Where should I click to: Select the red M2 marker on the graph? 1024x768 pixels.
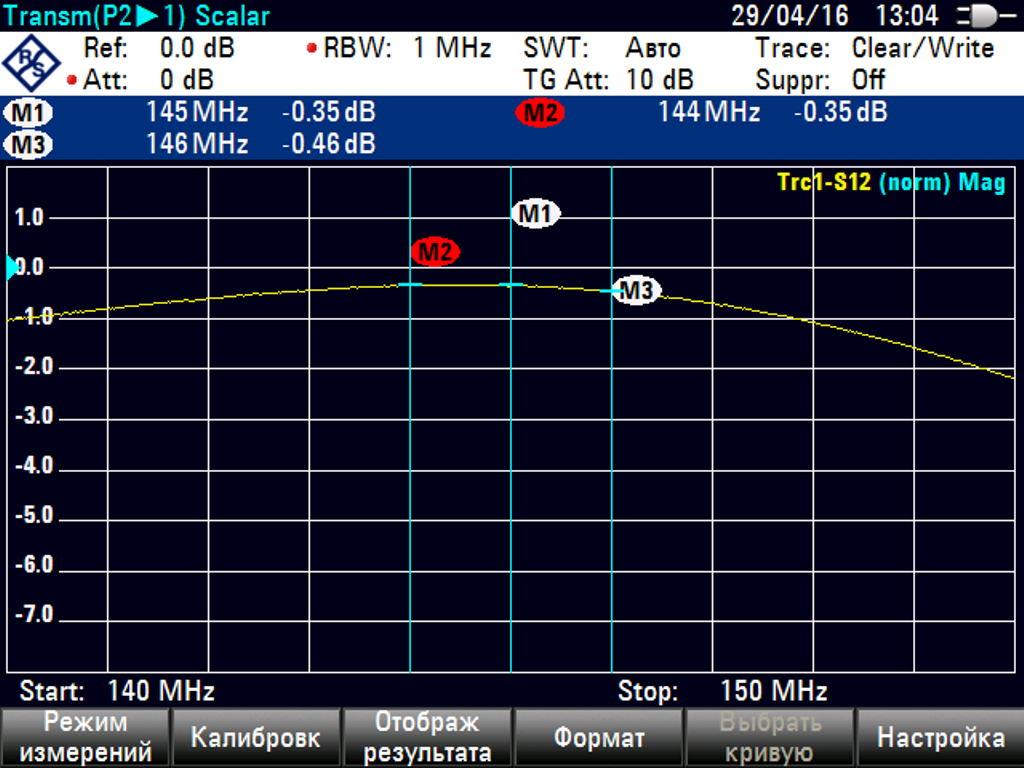[436, 251]
